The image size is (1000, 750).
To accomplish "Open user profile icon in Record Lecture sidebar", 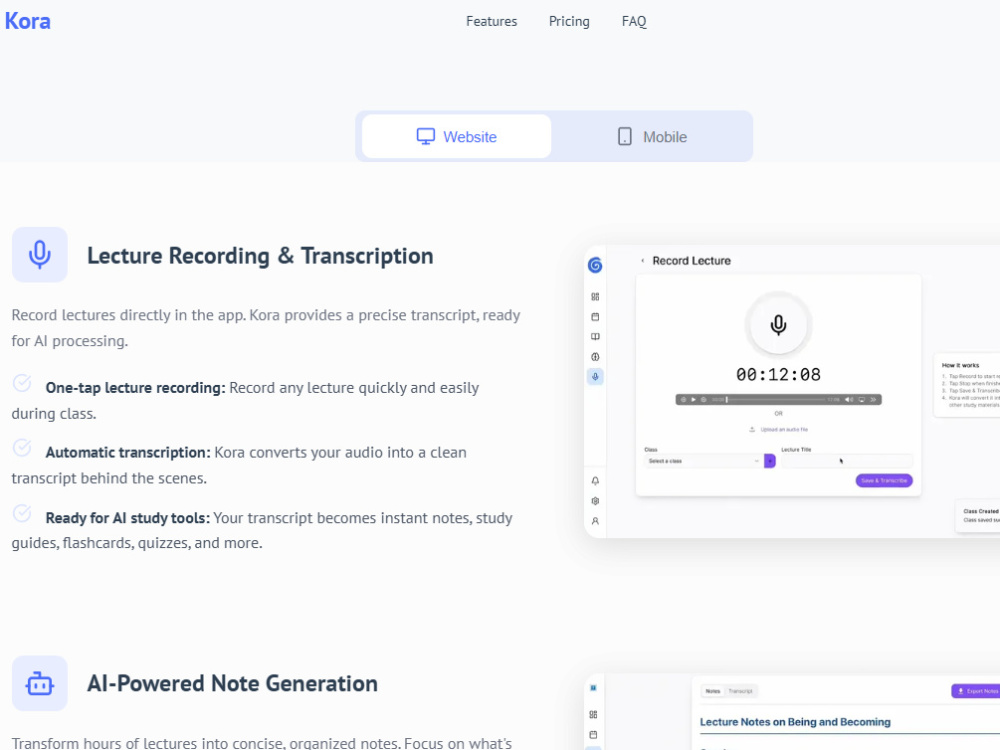I will tap(595, 521).
